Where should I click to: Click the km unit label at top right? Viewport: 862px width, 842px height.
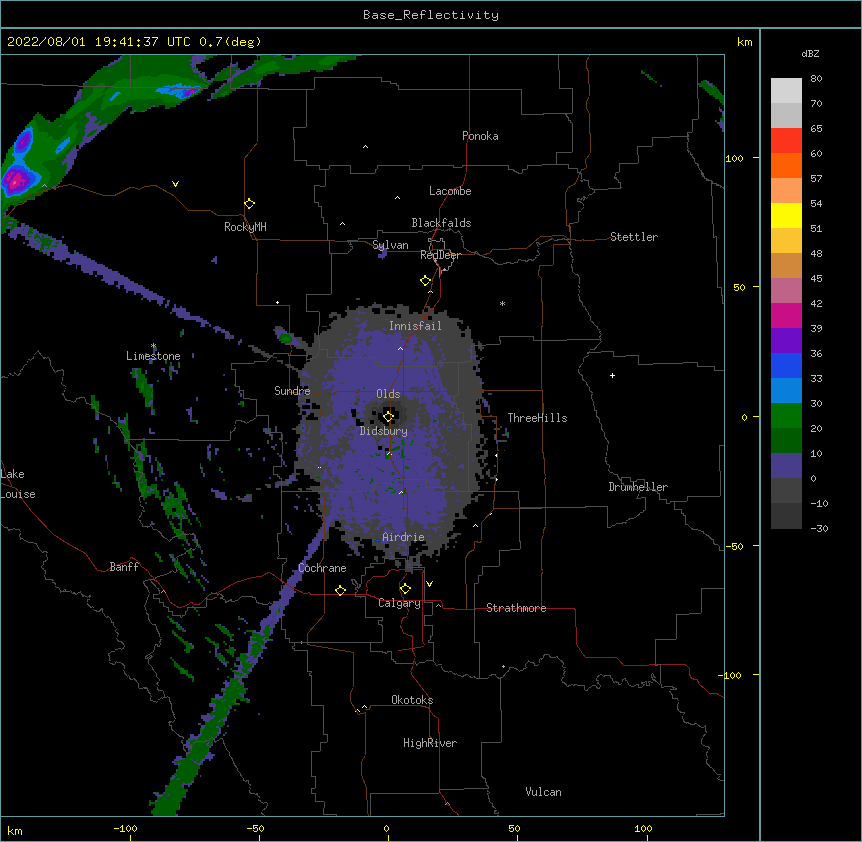[744, 42]
